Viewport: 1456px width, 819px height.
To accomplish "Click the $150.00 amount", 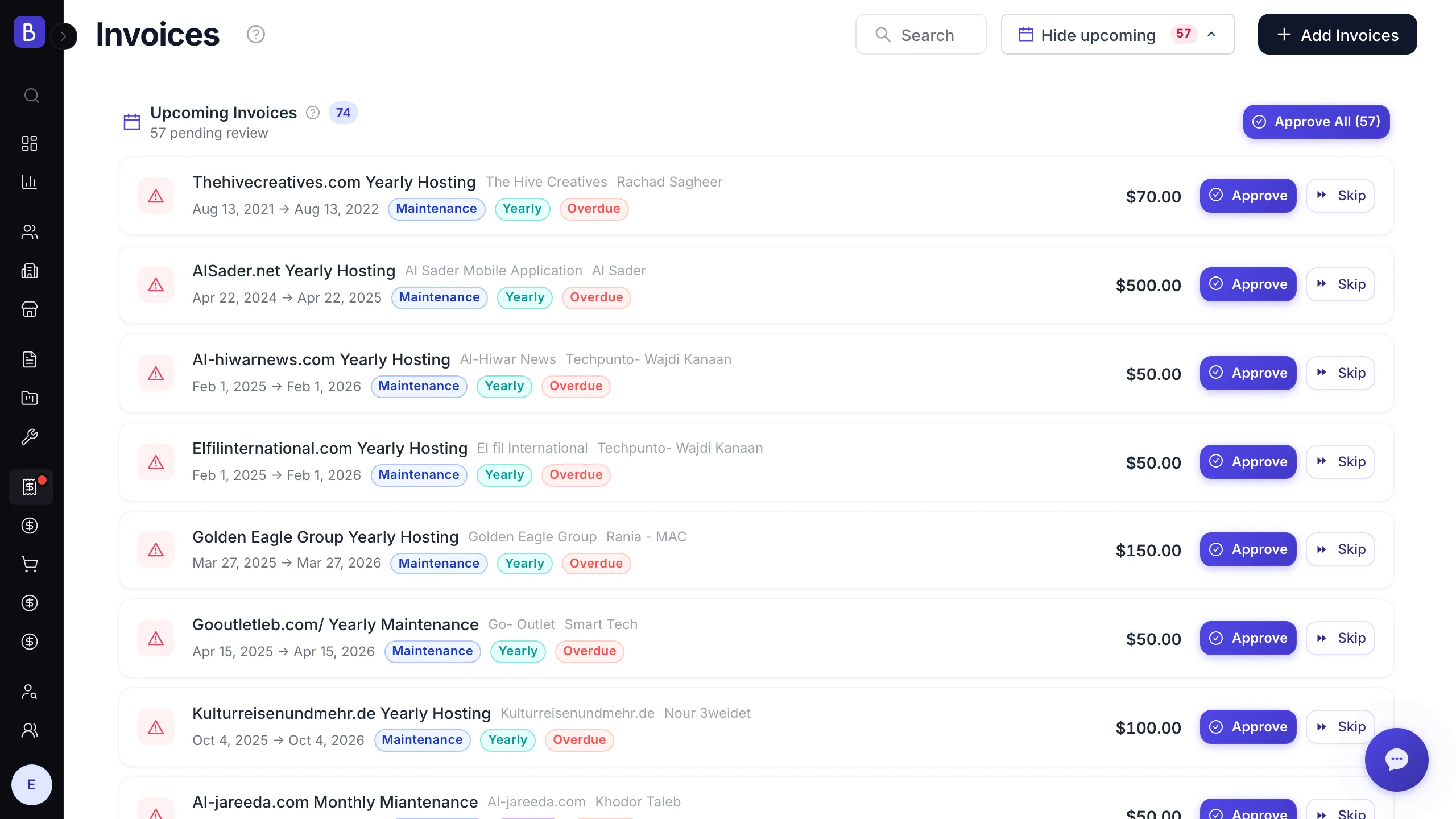I will 1148,551.
